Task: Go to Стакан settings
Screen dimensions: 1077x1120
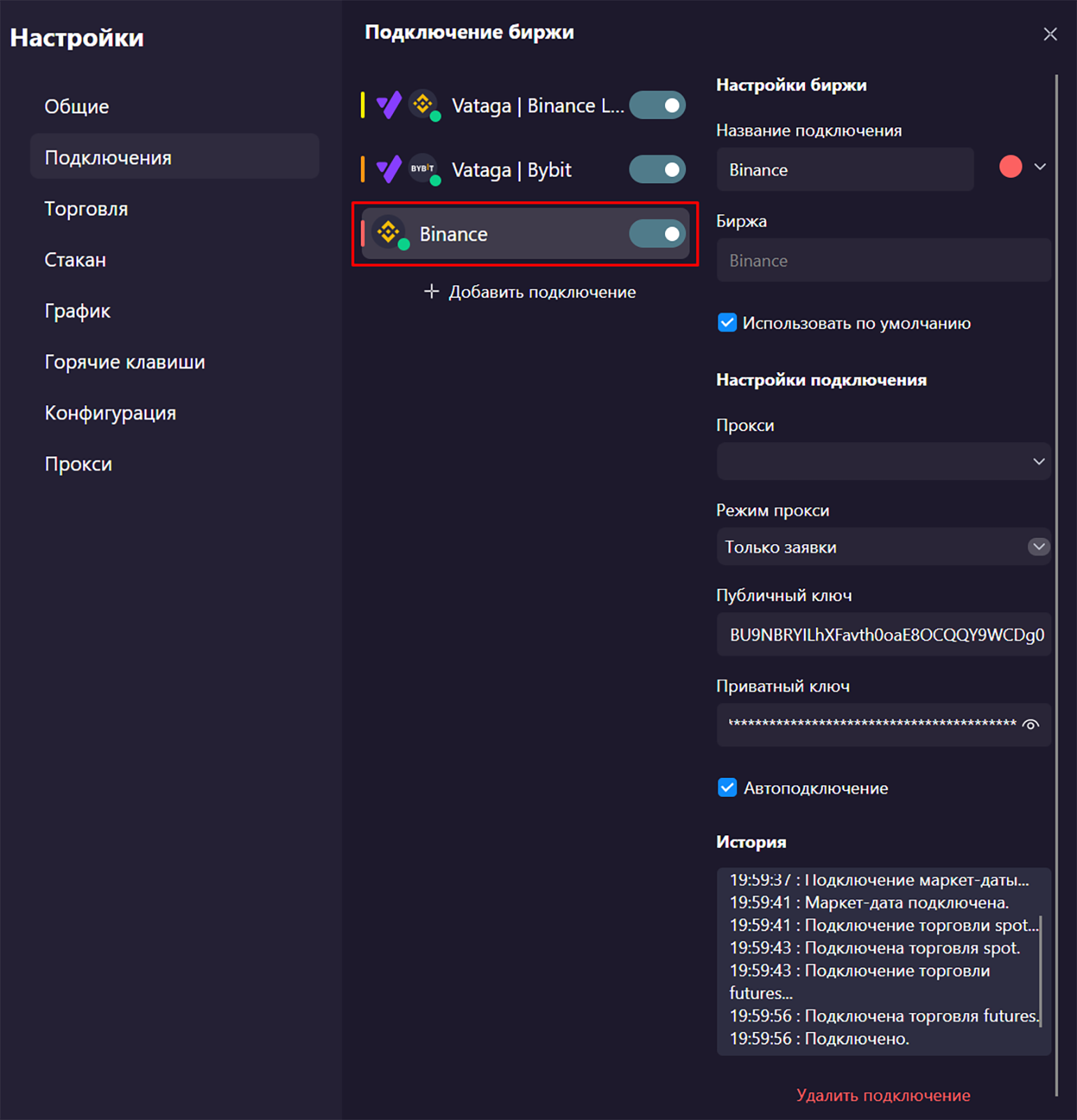Action: [174, 260]
